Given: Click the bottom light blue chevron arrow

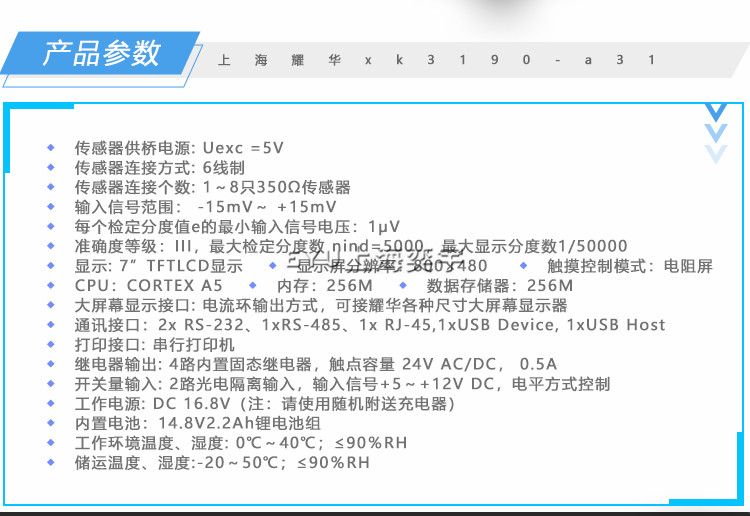Looking at the screenshot, I should [715, 153].
